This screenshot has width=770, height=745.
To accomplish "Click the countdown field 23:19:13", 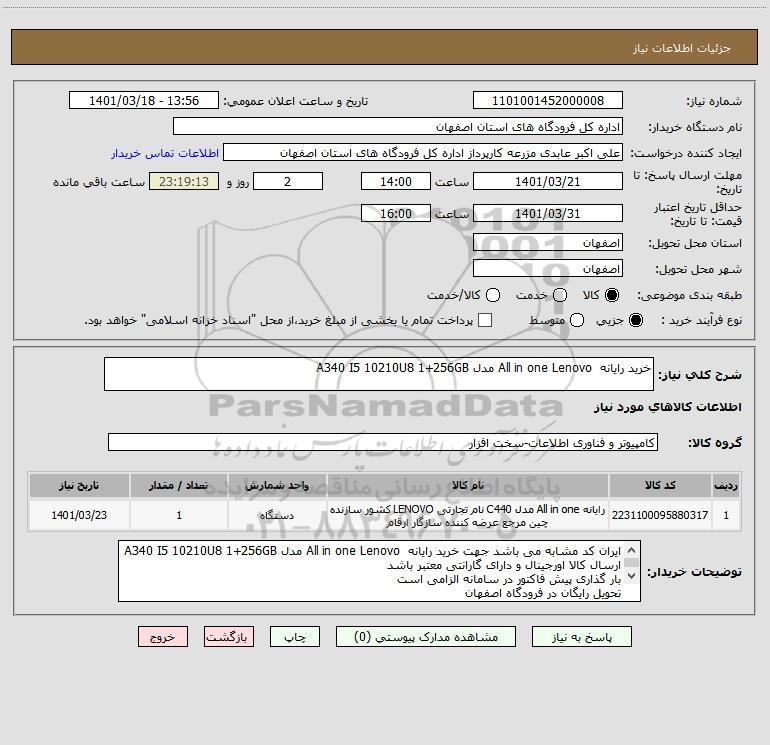I will click(x=184, y=181).
